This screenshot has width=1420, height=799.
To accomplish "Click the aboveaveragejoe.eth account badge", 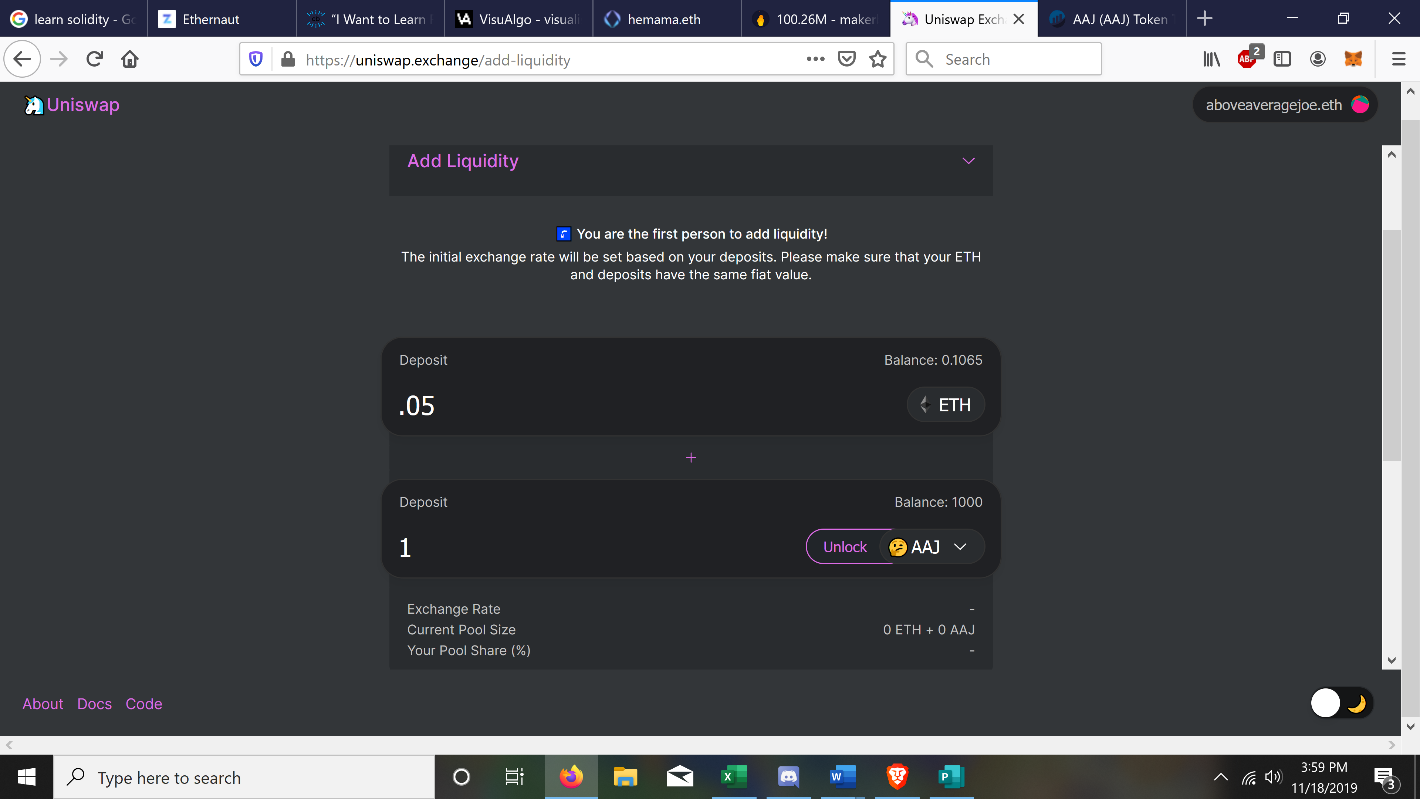I will click(1285, 105).
